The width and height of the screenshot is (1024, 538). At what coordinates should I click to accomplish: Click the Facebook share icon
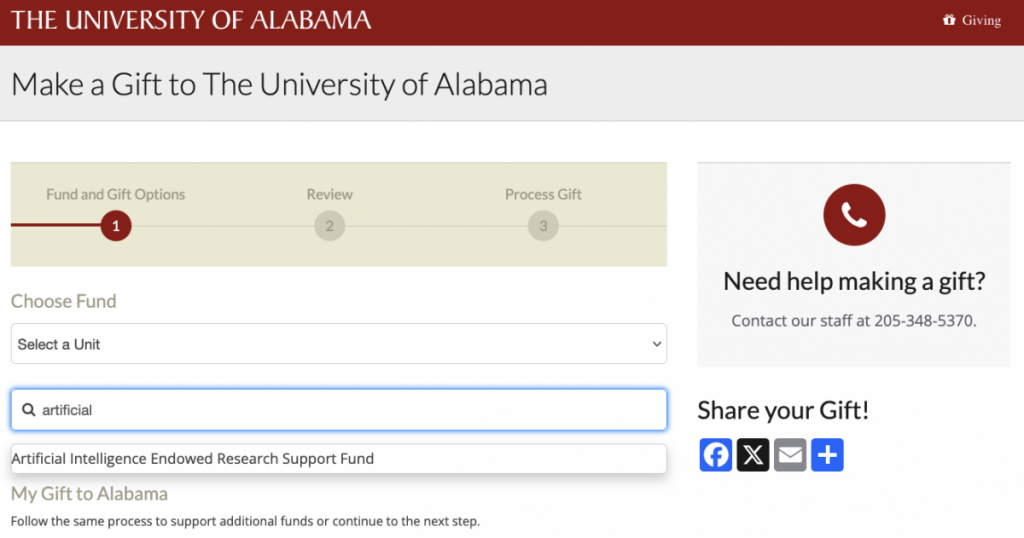tap(716, 455)
